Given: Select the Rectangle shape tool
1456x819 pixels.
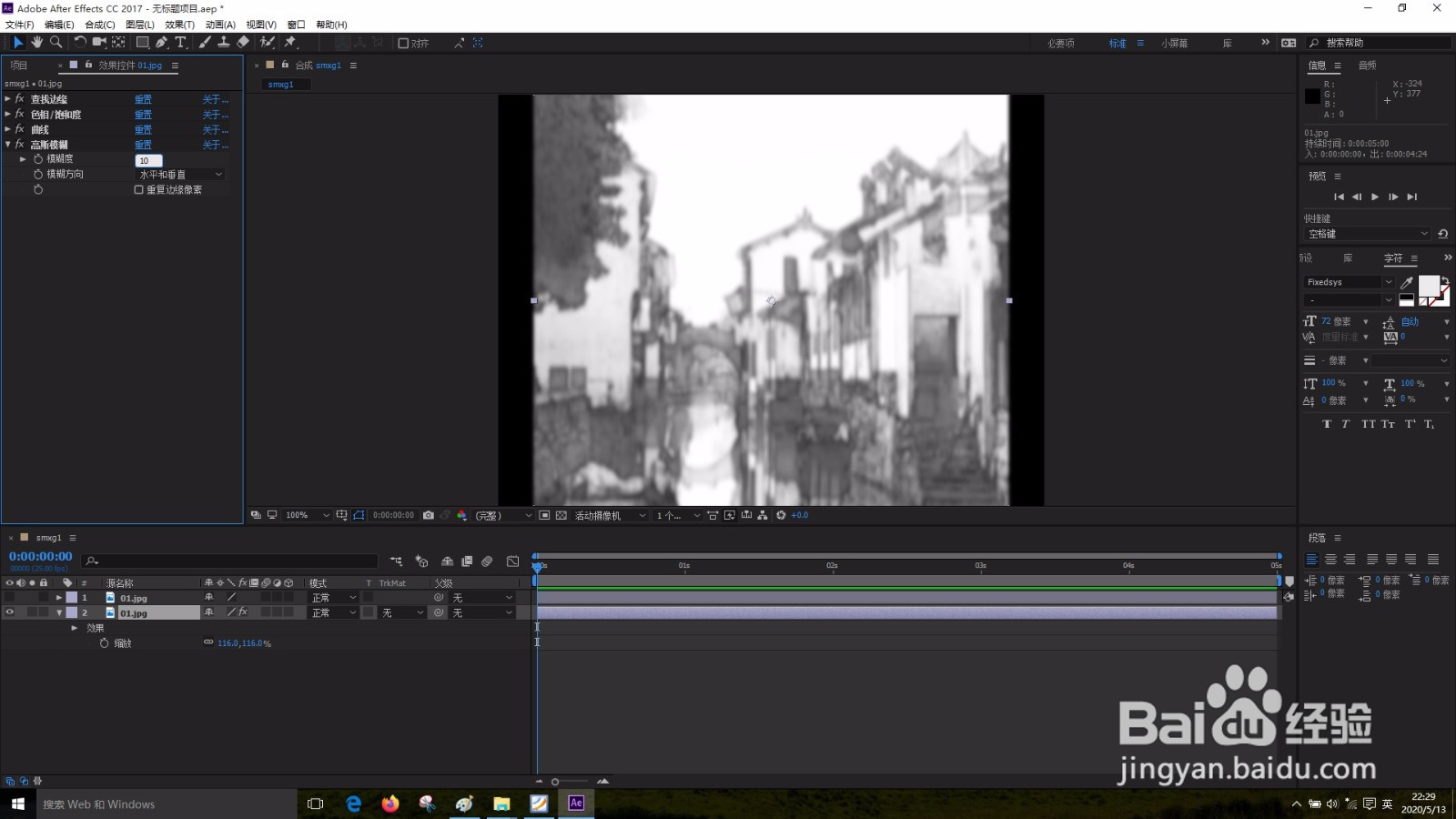Looking at the screenshot, I should pos(143,42).
